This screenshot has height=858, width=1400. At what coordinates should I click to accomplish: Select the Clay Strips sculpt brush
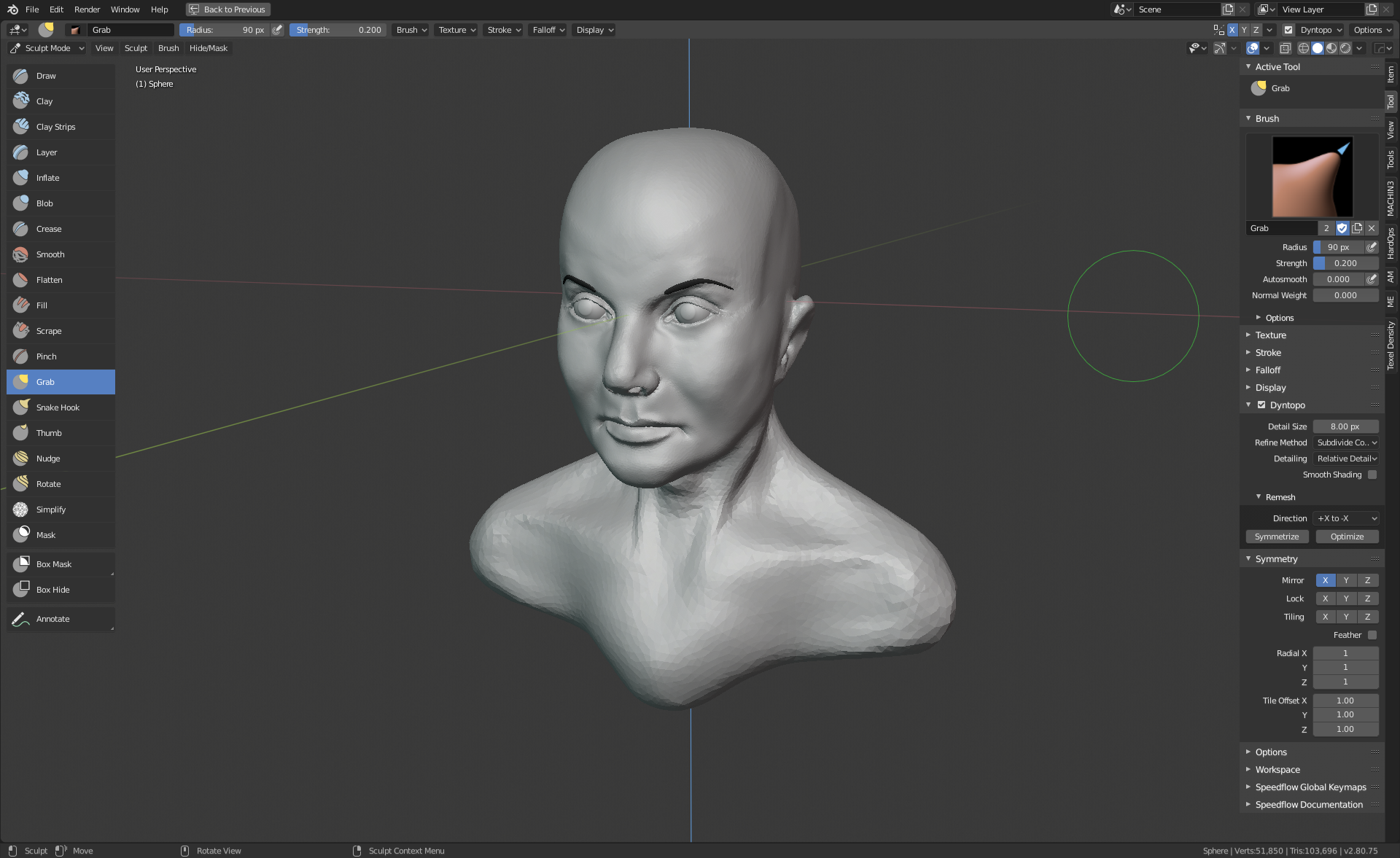coord(55,127)
